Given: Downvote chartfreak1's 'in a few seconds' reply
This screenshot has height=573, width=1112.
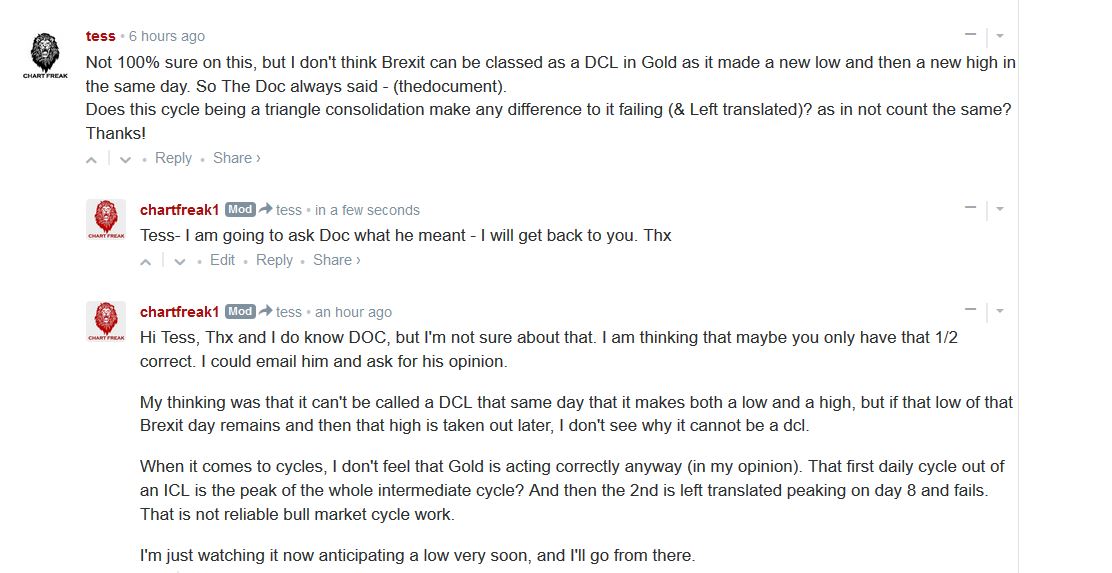Looking at the screenshot, I should point(179,261).
